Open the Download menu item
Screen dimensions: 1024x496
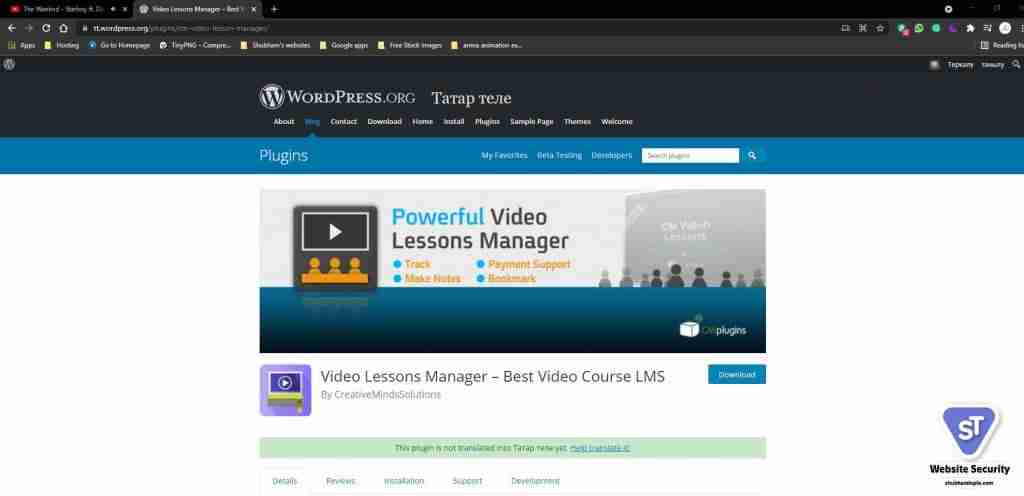tap(385, 122)
